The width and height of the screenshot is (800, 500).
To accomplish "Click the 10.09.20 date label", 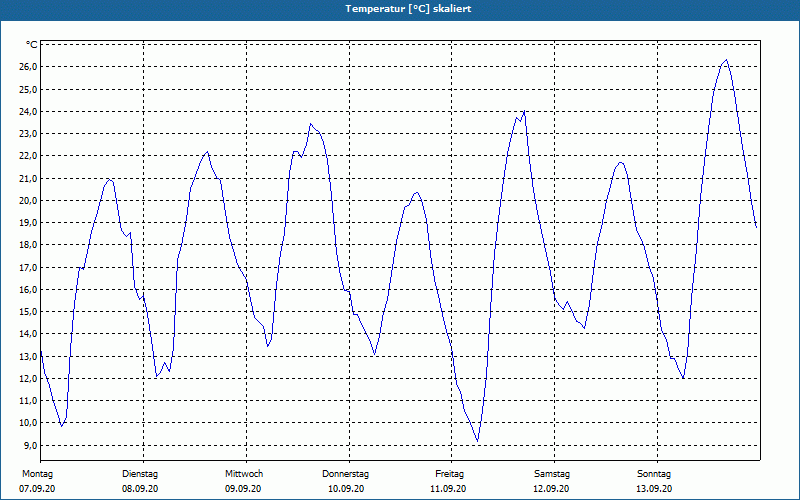I will (x=346, y=489).
